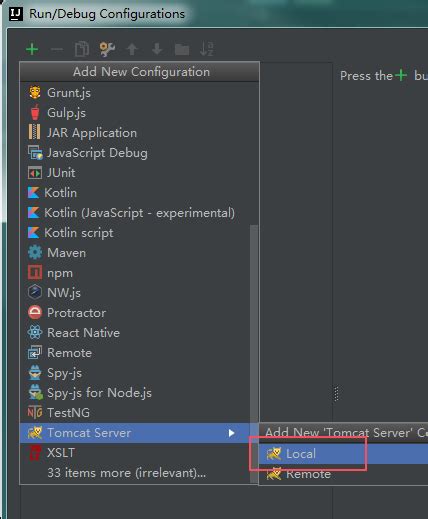The image size is (428, 519).
Task: Click the copy configuration toolbar icon
Action: (82, 49)
